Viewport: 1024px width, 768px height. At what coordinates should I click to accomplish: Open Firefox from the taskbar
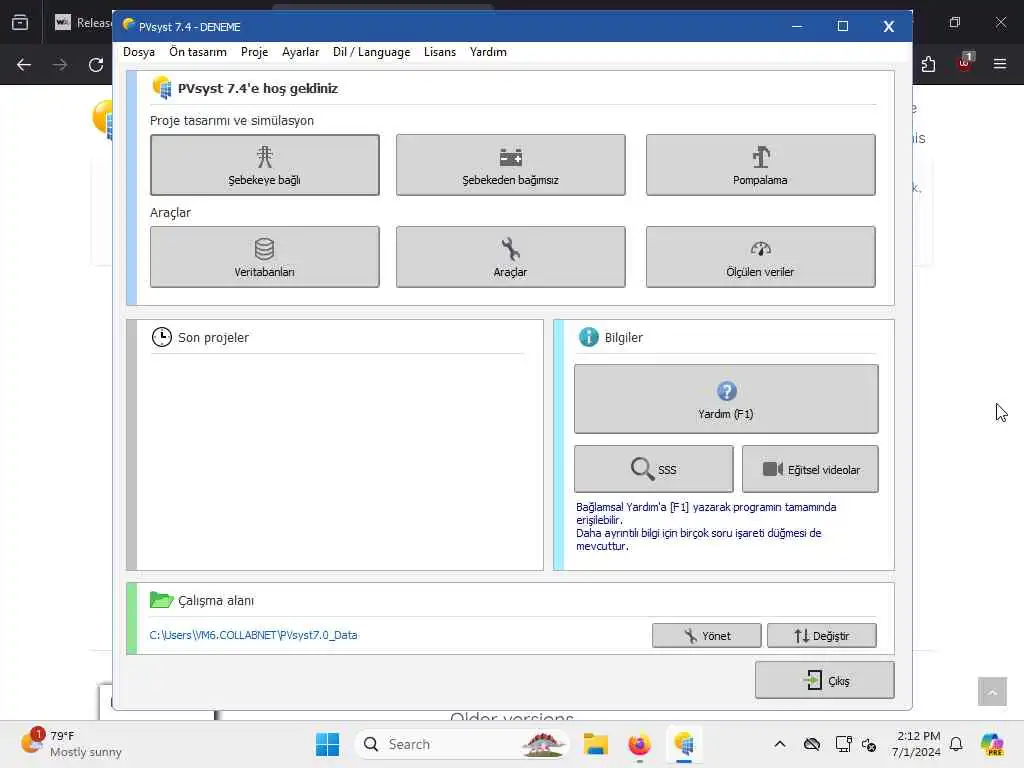tap(639, 744)
